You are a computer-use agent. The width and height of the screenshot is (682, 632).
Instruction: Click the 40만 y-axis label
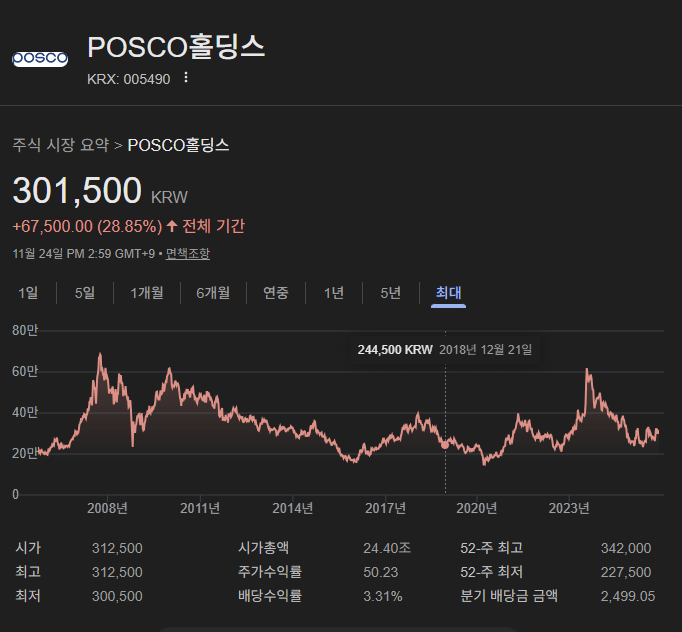pyautogui.click(x=25, y=412)
